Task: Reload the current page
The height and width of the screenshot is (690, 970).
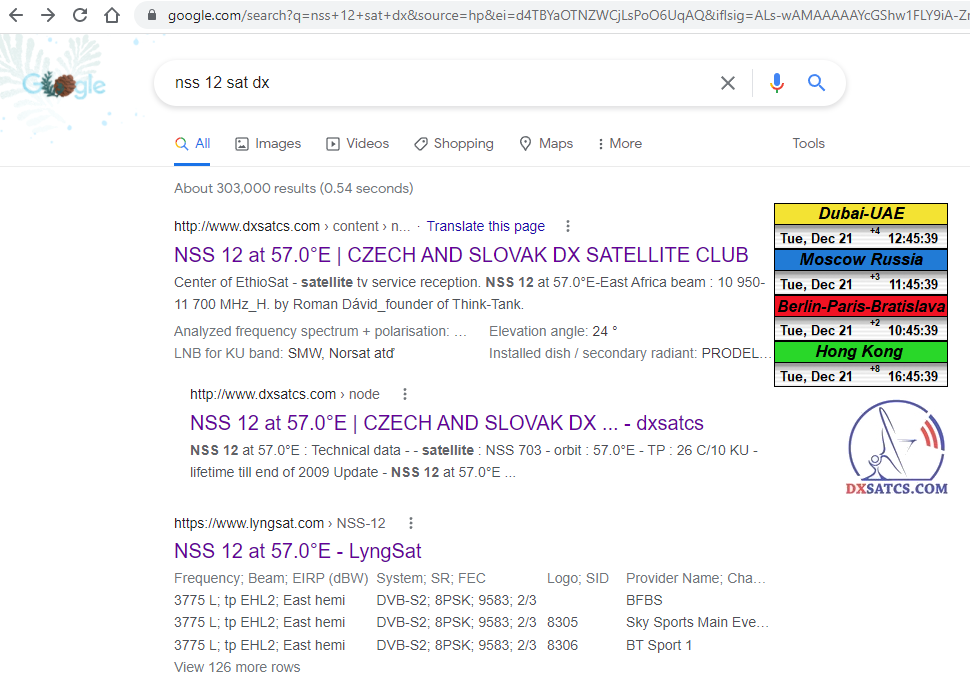Action: 80,15
